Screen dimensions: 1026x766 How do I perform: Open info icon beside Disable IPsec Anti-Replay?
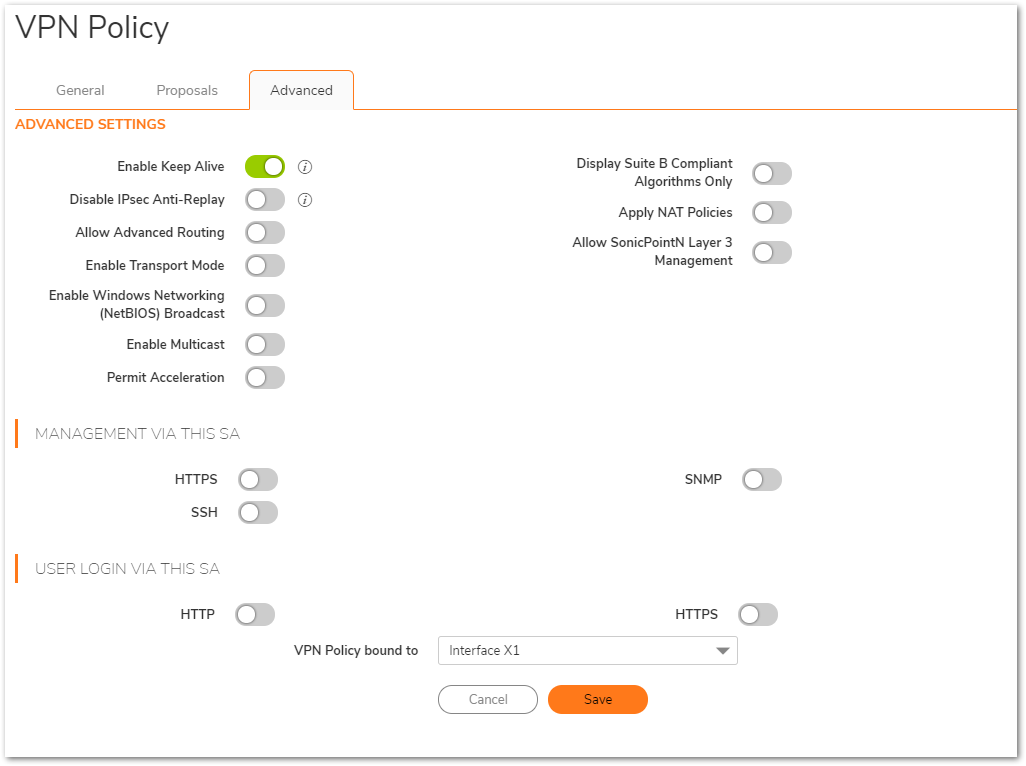click(x=305, y=200)
